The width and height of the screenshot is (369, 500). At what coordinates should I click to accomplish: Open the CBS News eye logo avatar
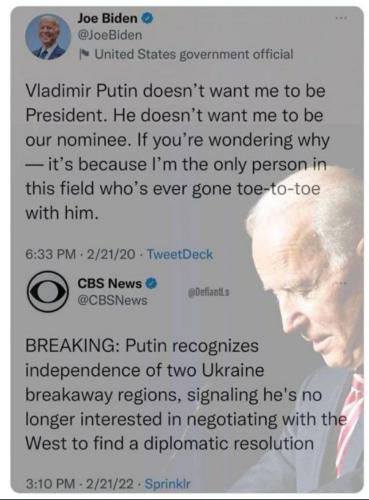tap(47, 292)
